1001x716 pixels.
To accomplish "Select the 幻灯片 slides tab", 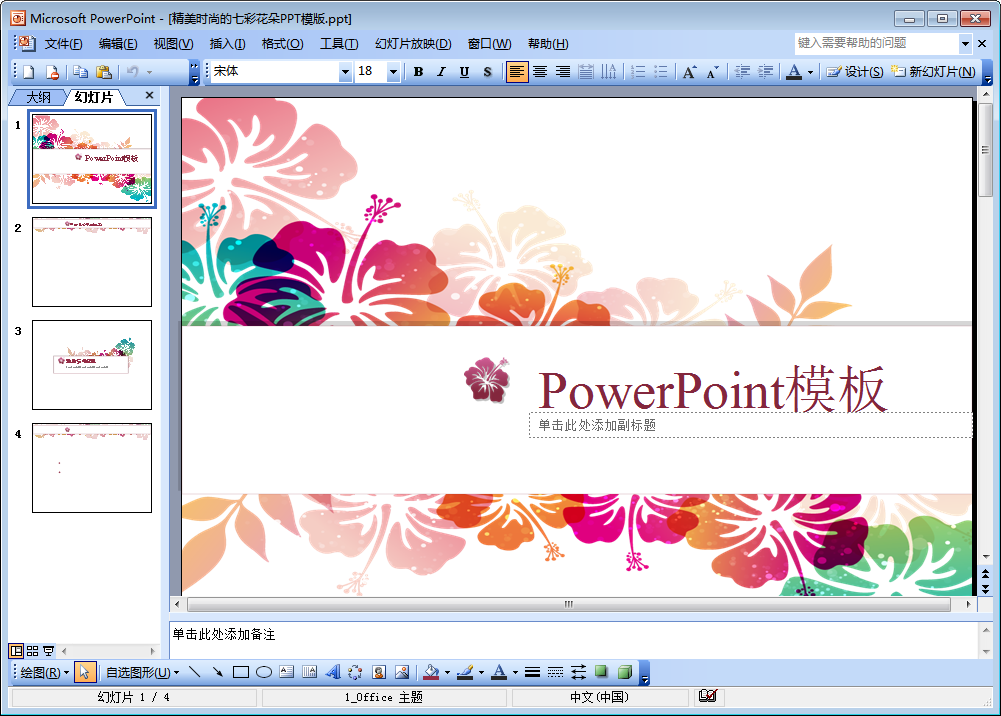I will tap(94, 97).
